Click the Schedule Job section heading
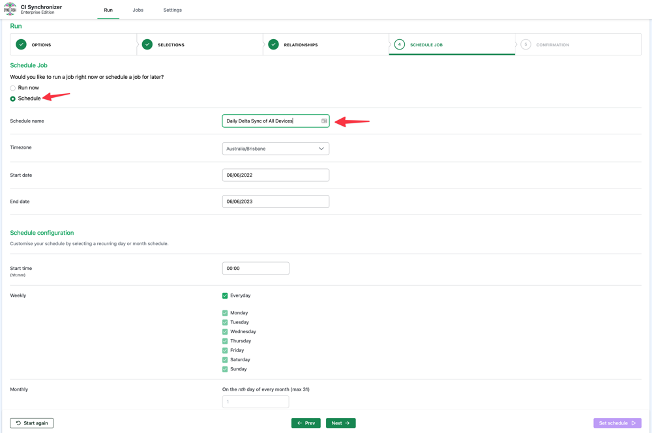The height and width of the screenshot is (434, 652). point(29,65)
